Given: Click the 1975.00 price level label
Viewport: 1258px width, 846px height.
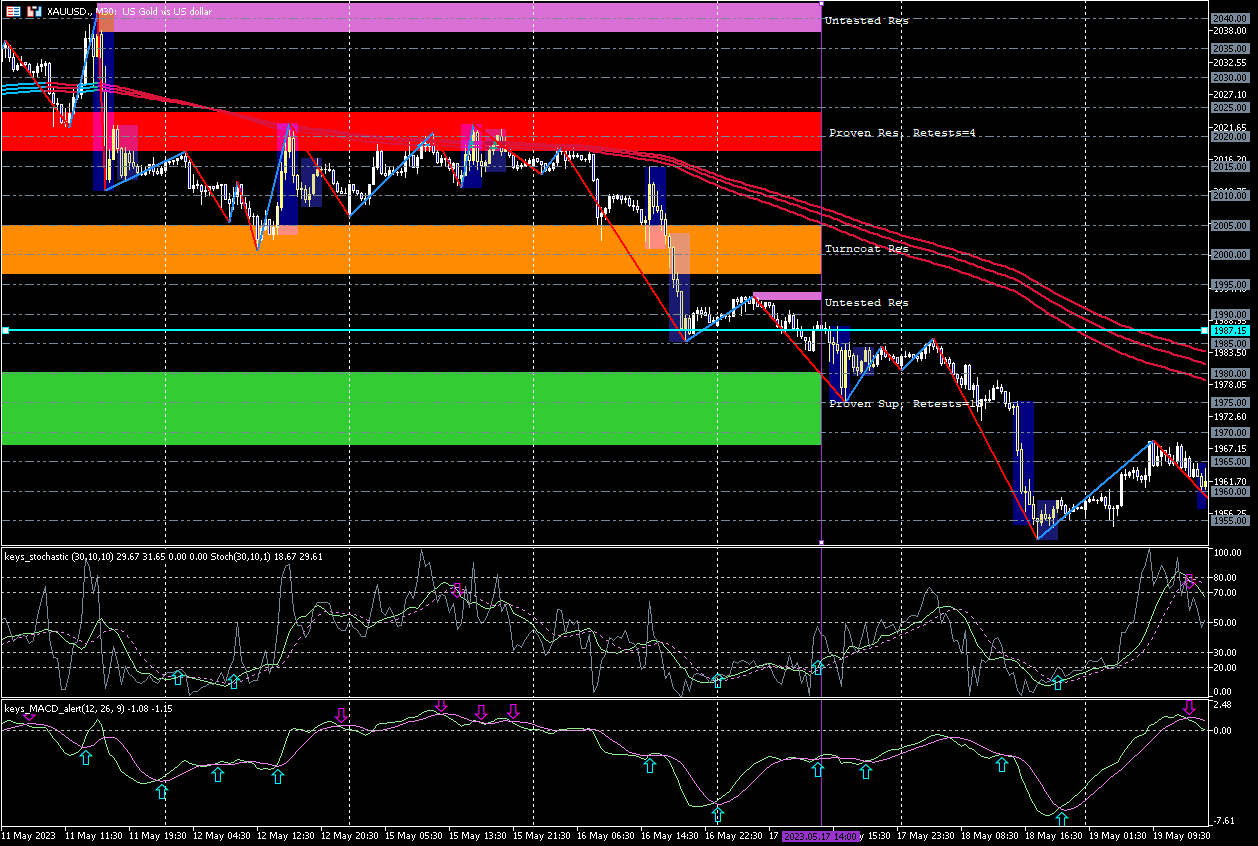Looking at the screenshot, I should pos(1228,403).
